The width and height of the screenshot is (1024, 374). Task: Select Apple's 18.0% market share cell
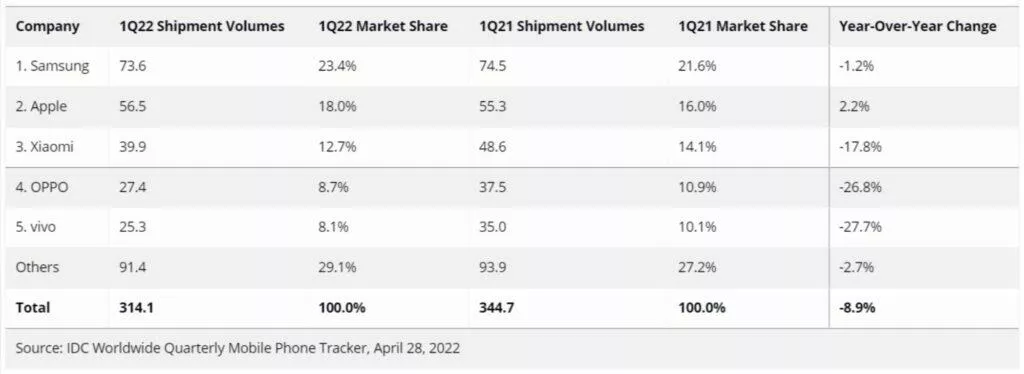coord(337,106)
